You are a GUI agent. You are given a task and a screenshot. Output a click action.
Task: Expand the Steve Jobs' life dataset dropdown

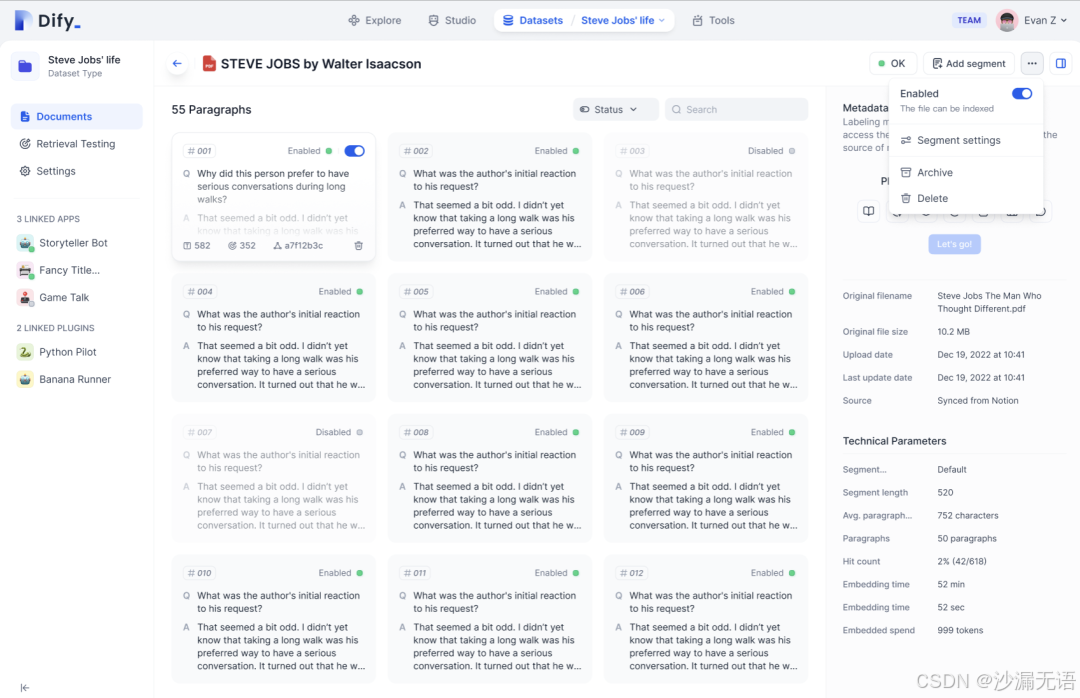pyautogui.click(x=623, y=21)
